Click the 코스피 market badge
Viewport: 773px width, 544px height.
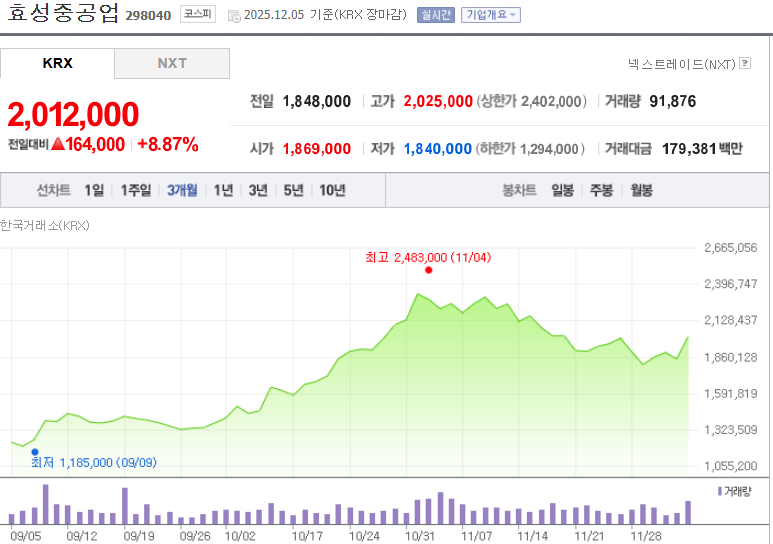(x=198, y=14)
